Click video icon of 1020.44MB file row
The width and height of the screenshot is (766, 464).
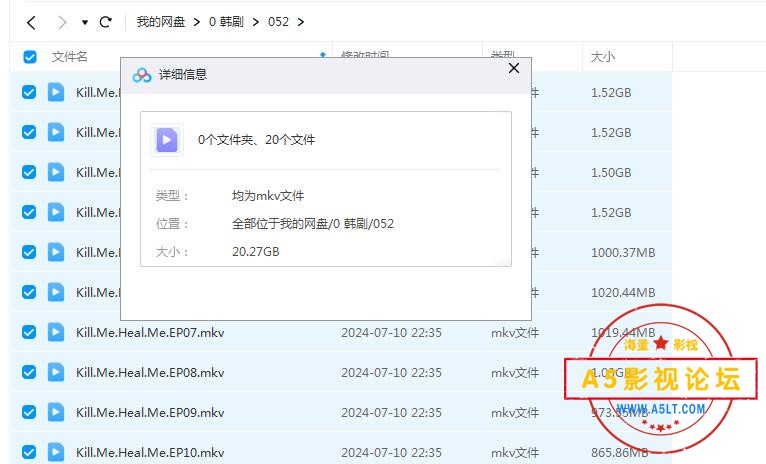point(56,293)
